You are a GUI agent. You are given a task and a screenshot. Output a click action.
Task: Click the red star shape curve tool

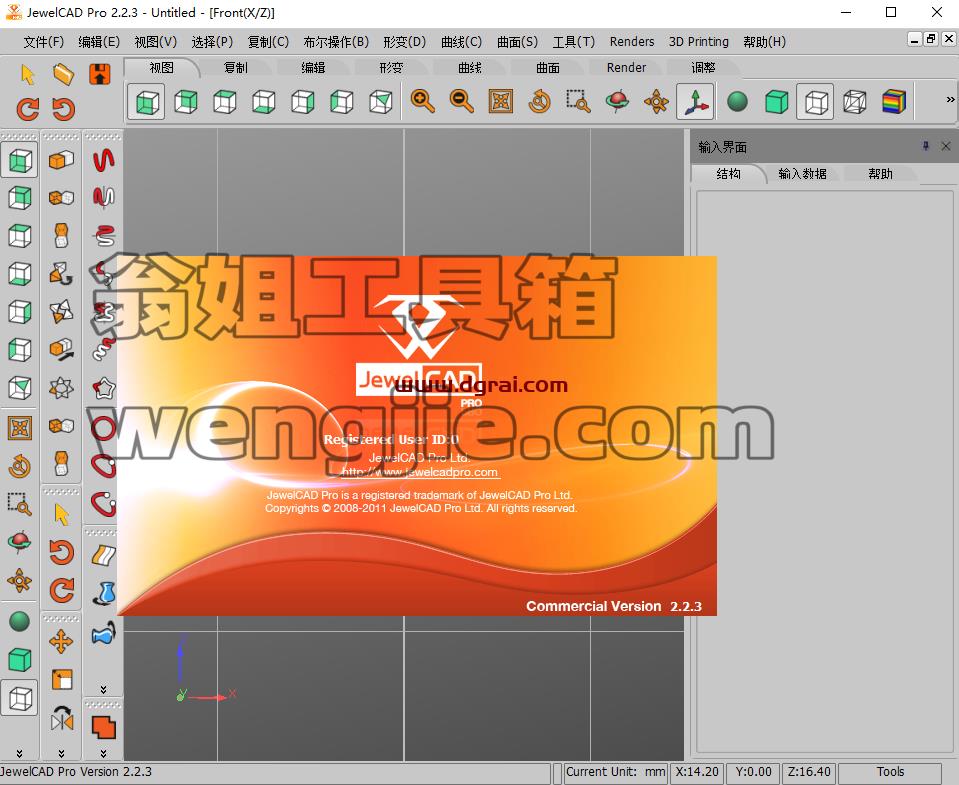tap(103, 388)
